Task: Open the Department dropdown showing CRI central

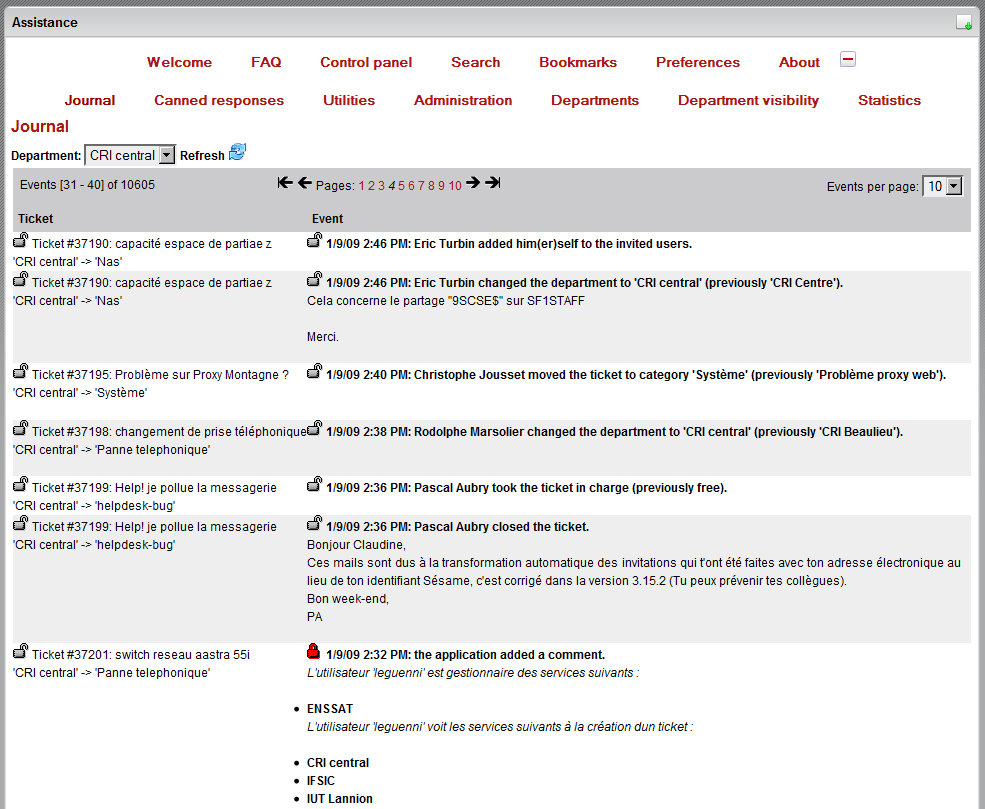Action: click(129, 156)
